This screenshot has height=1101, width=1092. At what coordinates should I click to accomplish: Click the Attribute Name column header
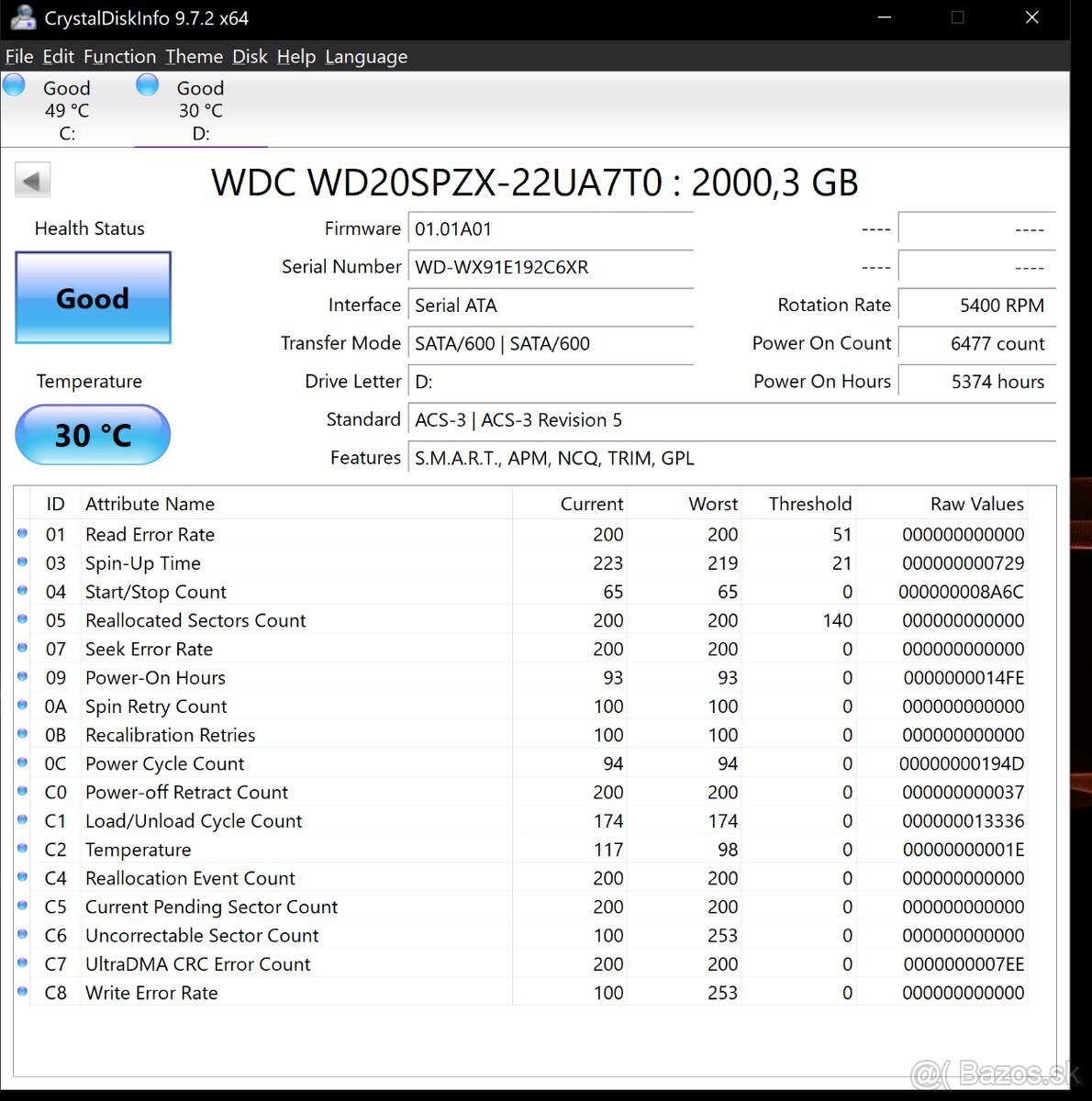(x=295, y=504)
